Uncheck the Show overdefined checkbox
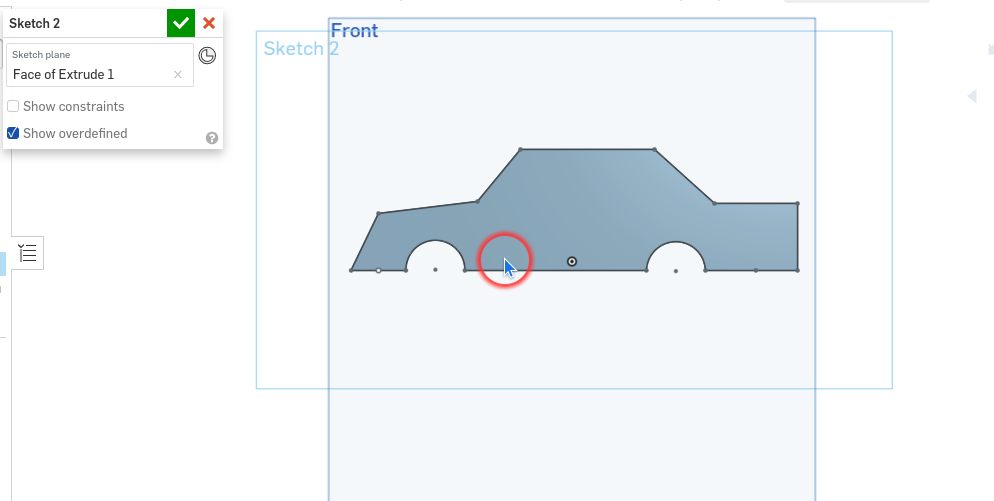The height and width of the screenshot is (501, 994). [x=13, y=133]
